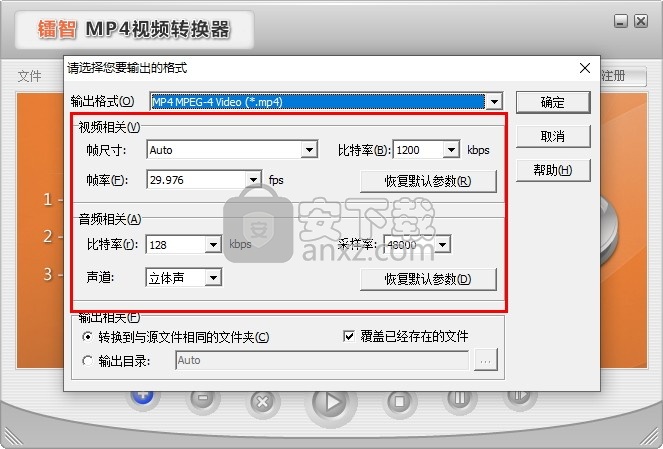Open help with the 帮助(H) button
Screen dimensions: 663x449
pyautogui.click(x=553, y=170)
